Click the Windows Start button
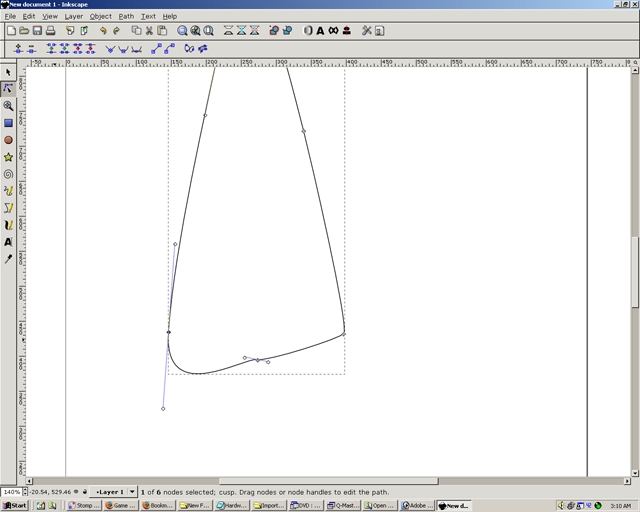 pos(15,505)
